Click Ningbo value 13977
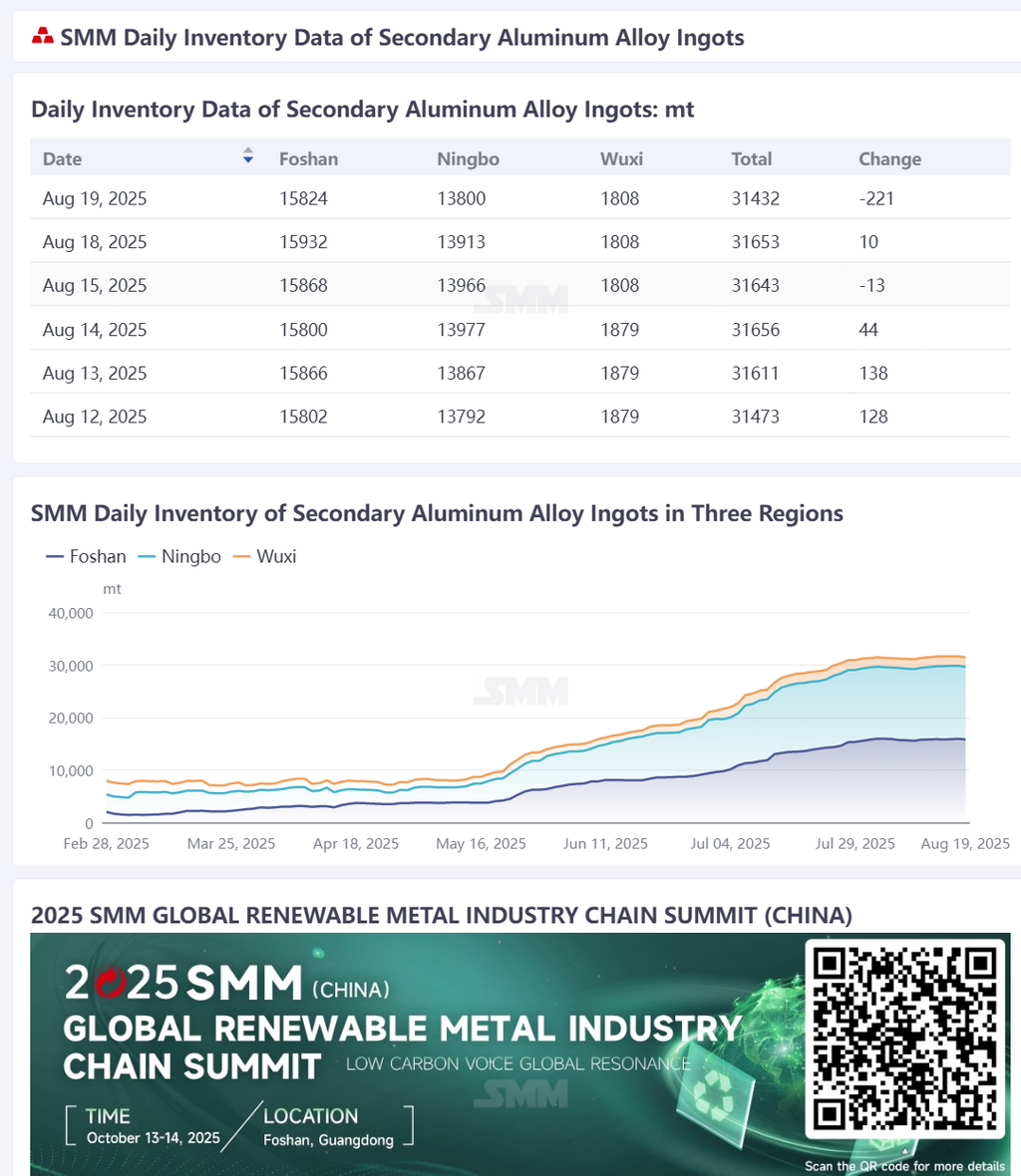 point(462,330)
